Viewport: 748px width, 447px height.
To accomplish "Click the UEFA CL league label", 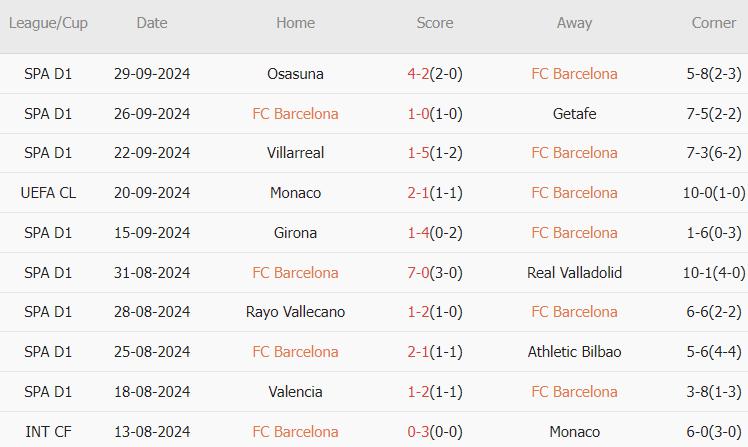I will click(48, 193).
